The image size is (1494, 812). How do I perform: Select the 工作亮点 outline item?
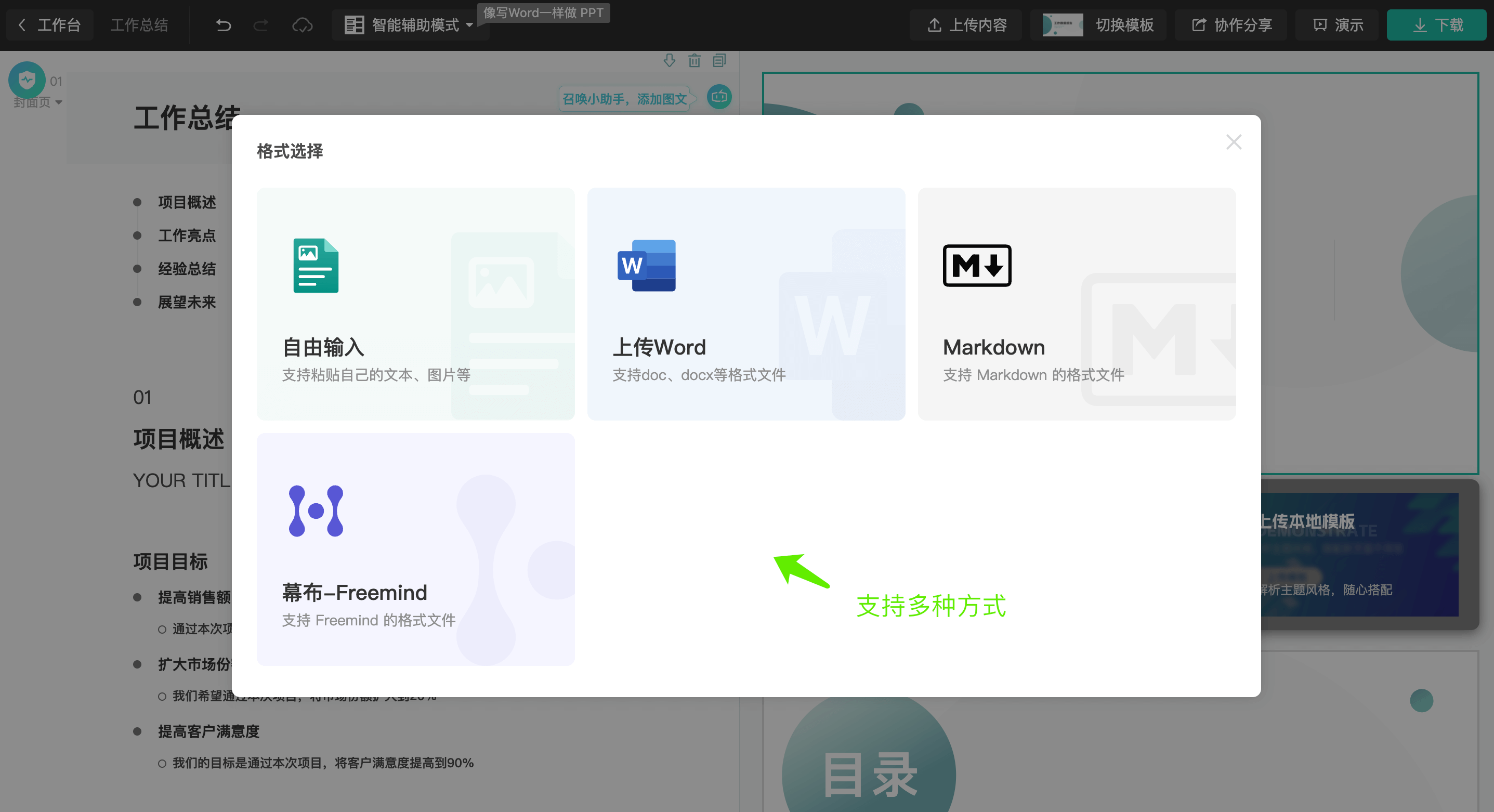click(187, 235)
